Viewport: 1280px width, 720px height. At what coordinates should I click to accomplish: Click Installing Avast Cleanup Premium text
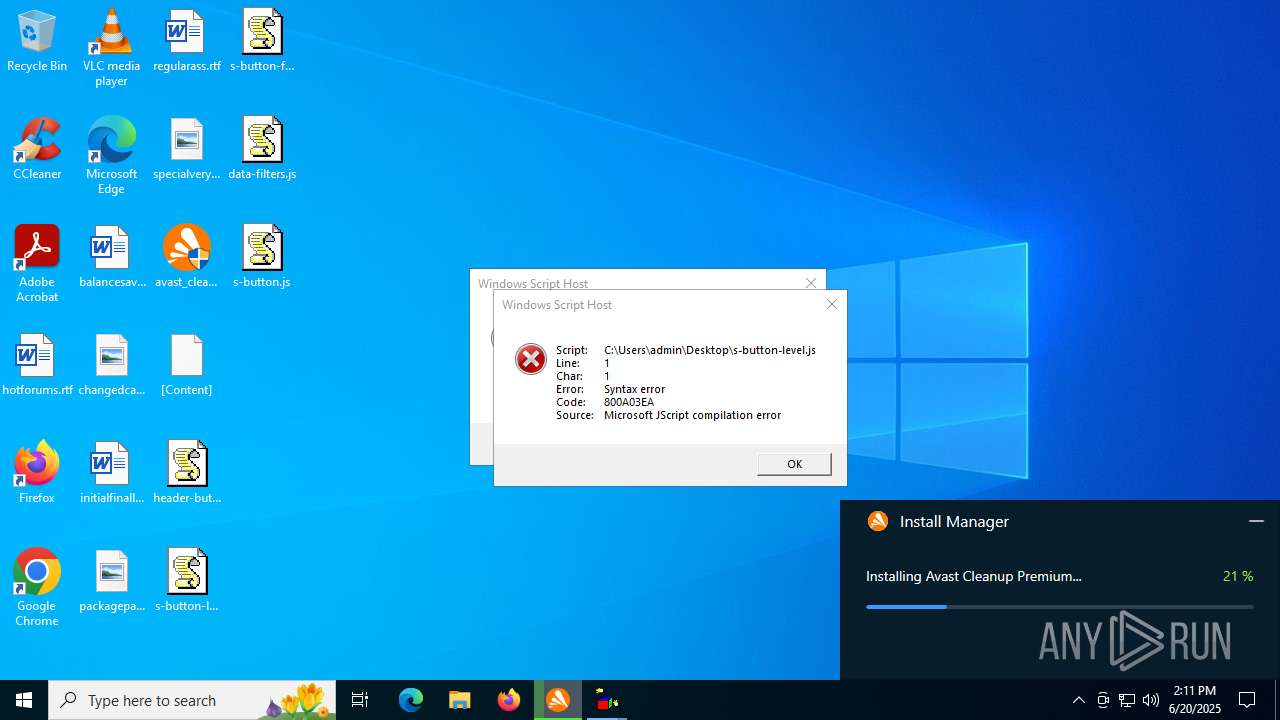pos(974,576)
